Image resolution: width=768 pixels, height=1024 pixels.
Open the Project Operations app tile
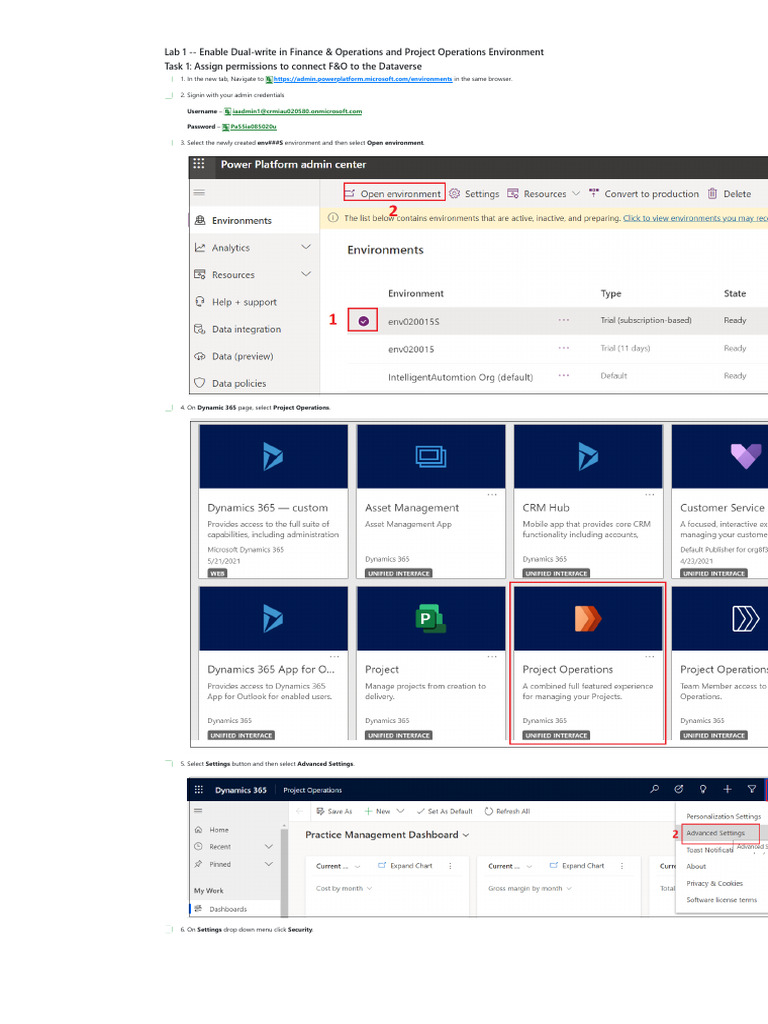588,663
